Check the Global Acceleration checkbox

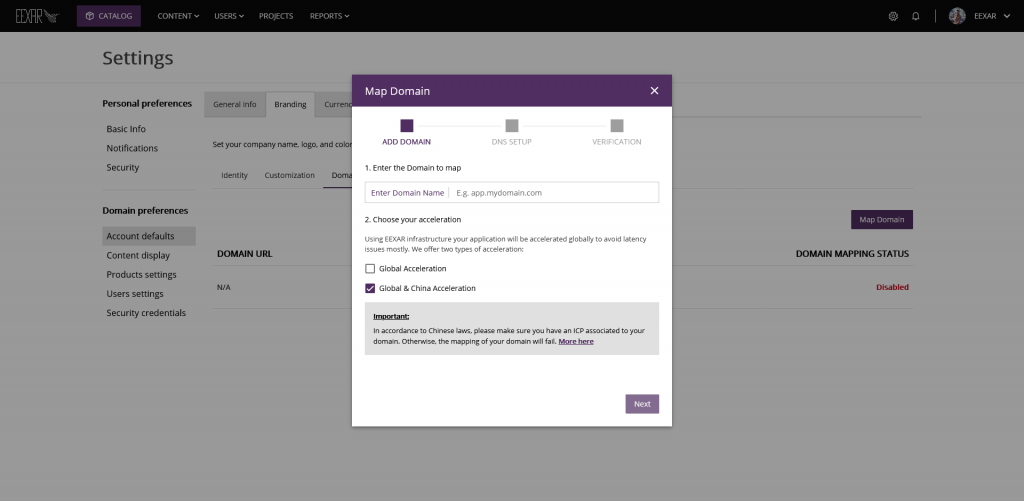tap(370, 268)
